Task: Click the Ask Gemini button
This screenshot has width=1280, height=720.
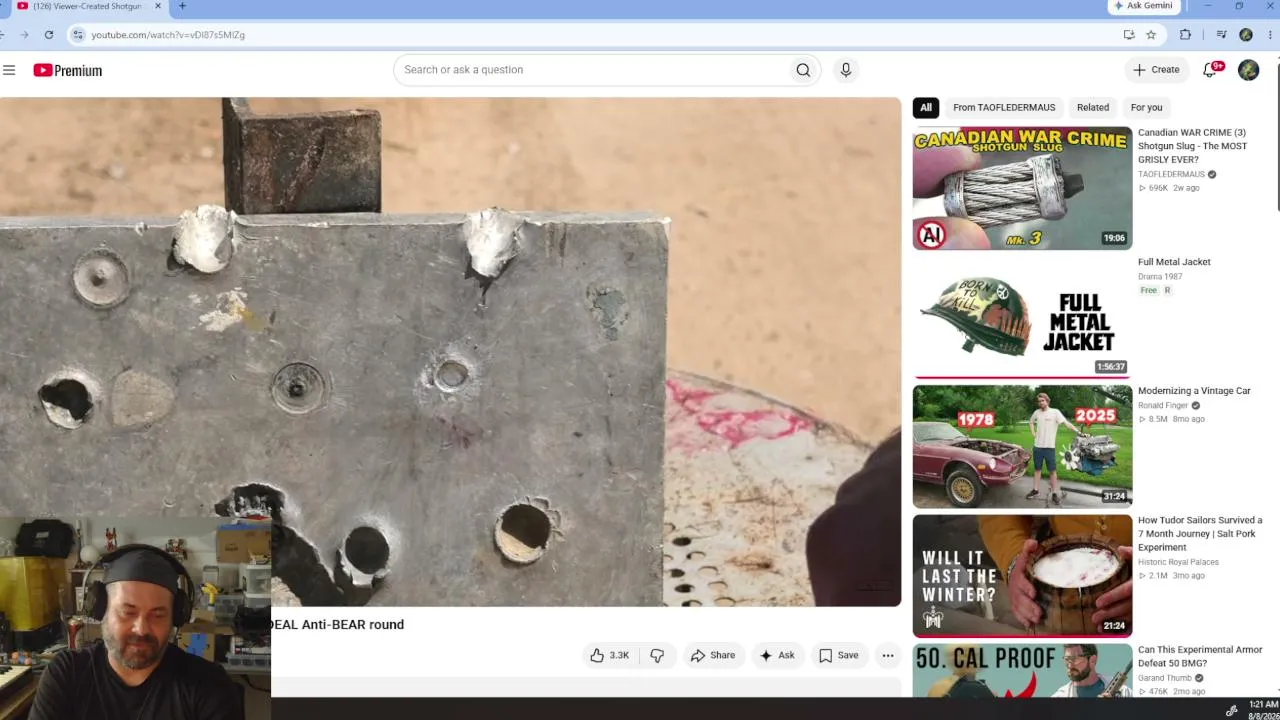Action: tap(1143, 6)
